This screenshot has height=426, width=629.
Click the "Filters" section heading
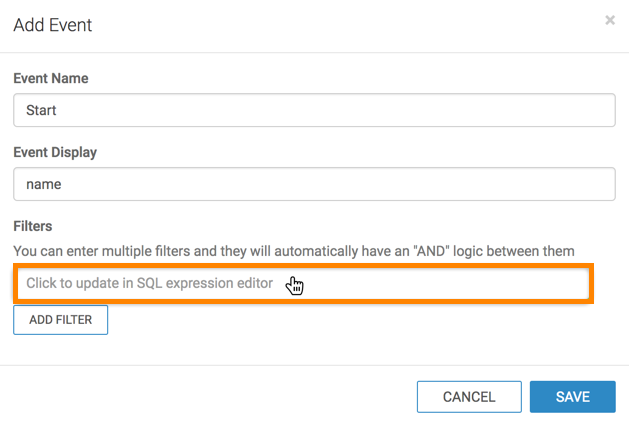(x=33, y=227)
